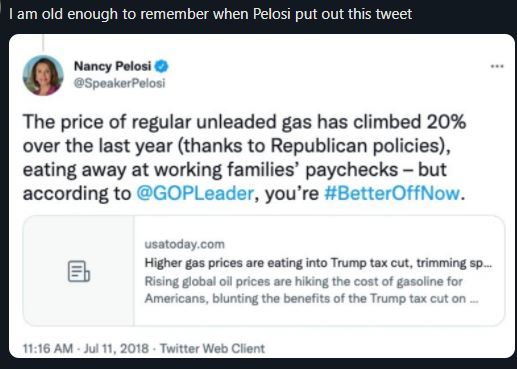This screenshot has height=369, width=517.
Task: Click the quoted tweet body text
Action: click(244, 157)
